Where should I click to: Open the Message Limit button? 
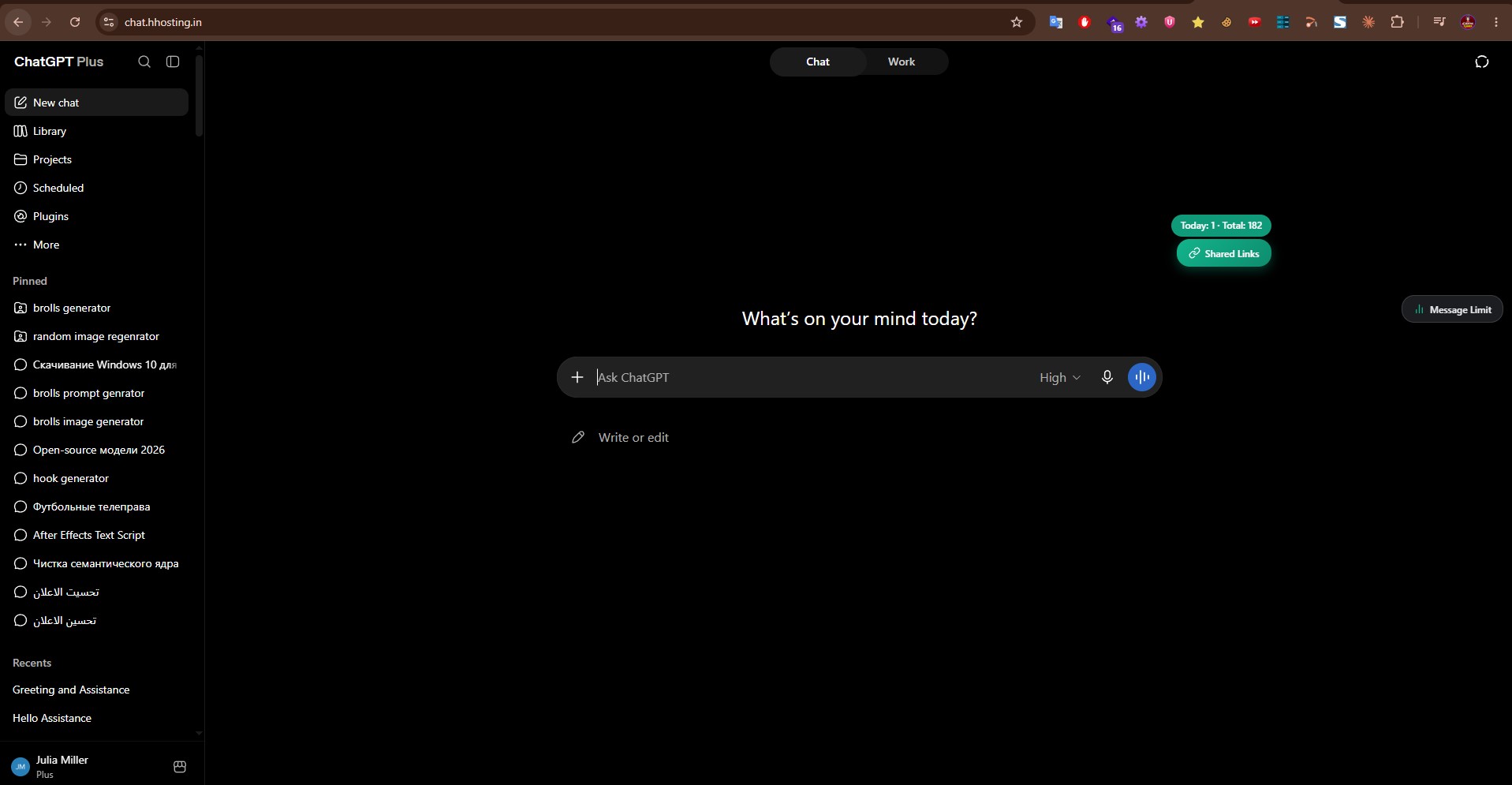(1452, 309)
